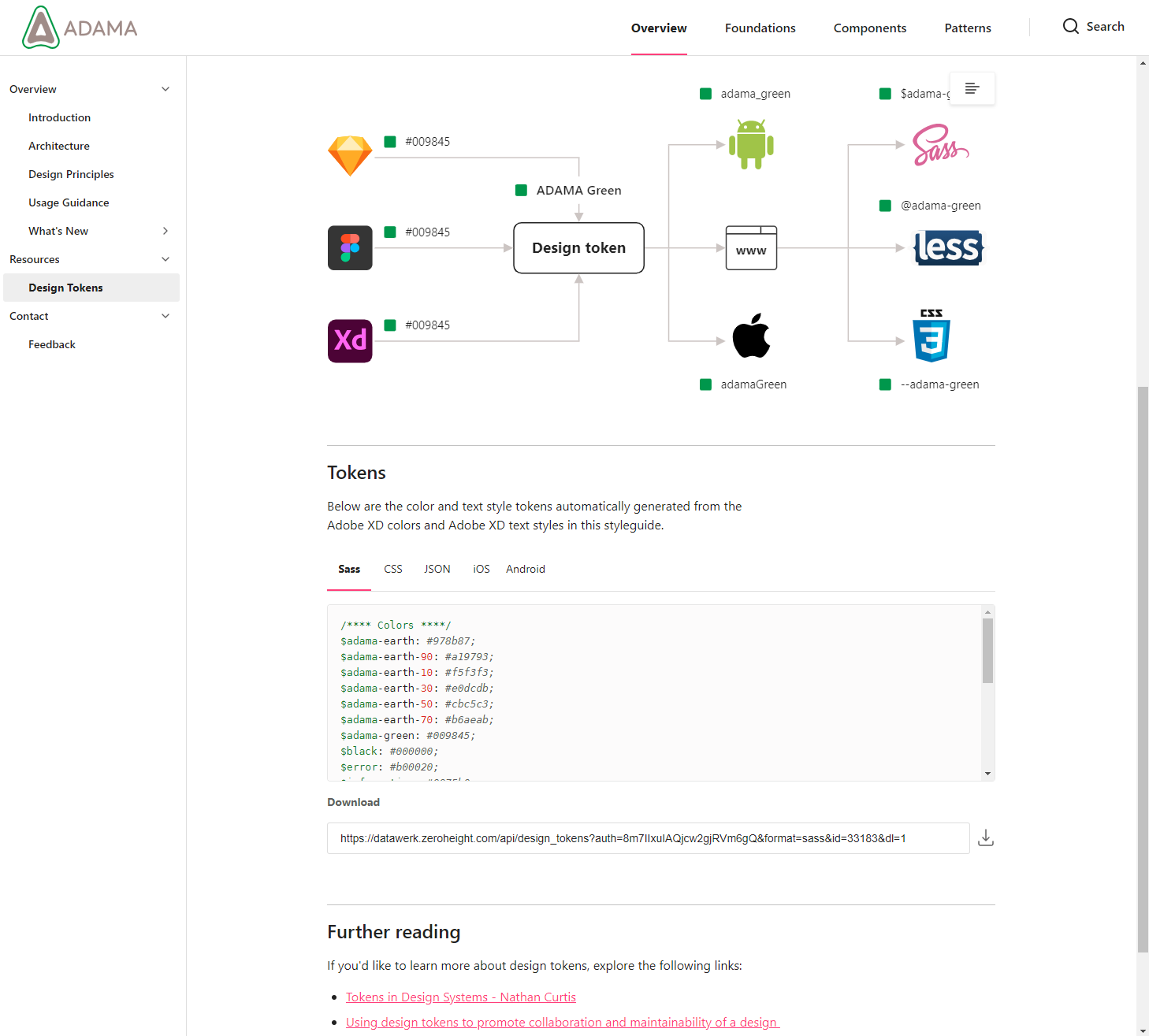
Task: Click the Search label in the header
Action: point(1105,26)
